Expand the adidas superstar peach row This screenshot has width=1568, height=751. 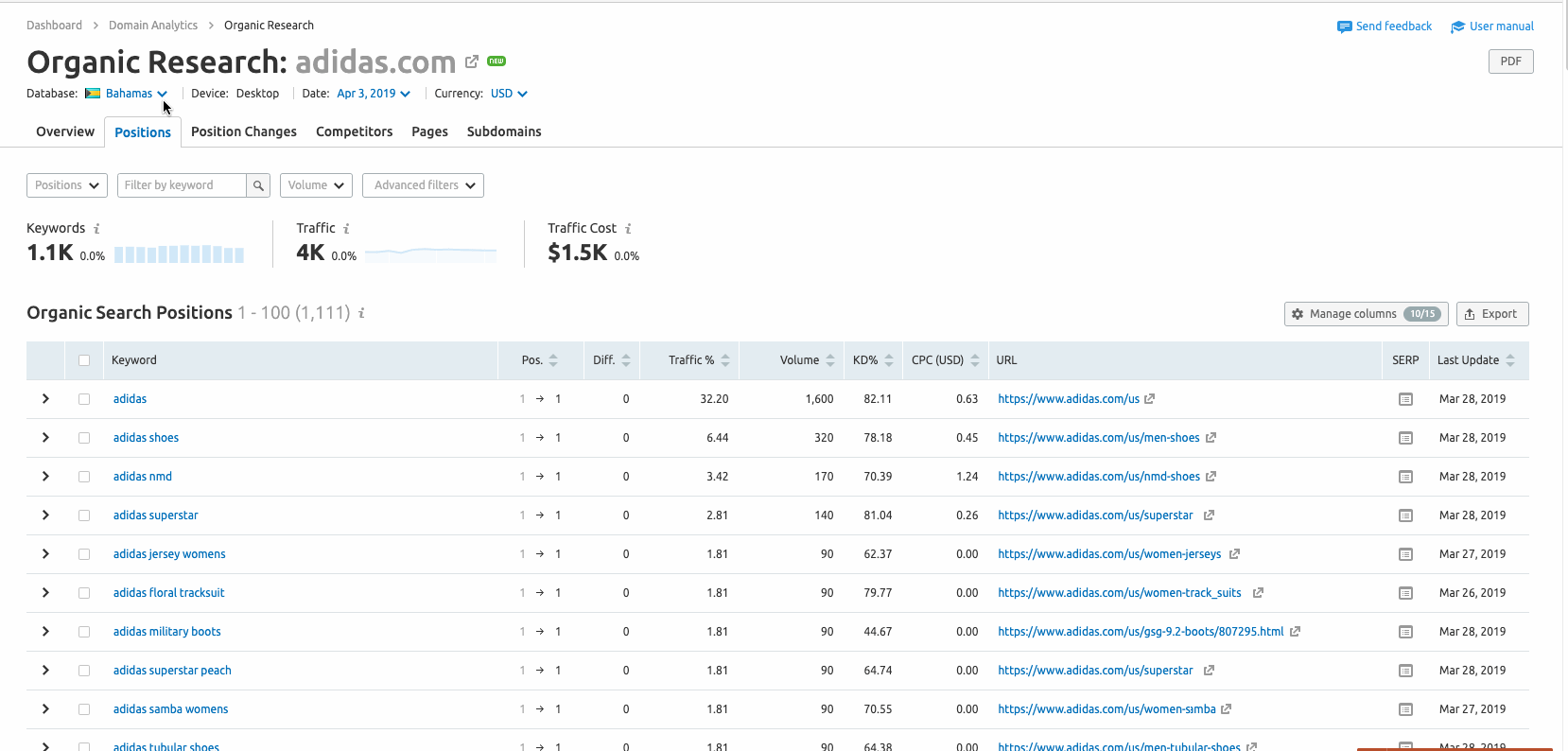click(45, 671)
